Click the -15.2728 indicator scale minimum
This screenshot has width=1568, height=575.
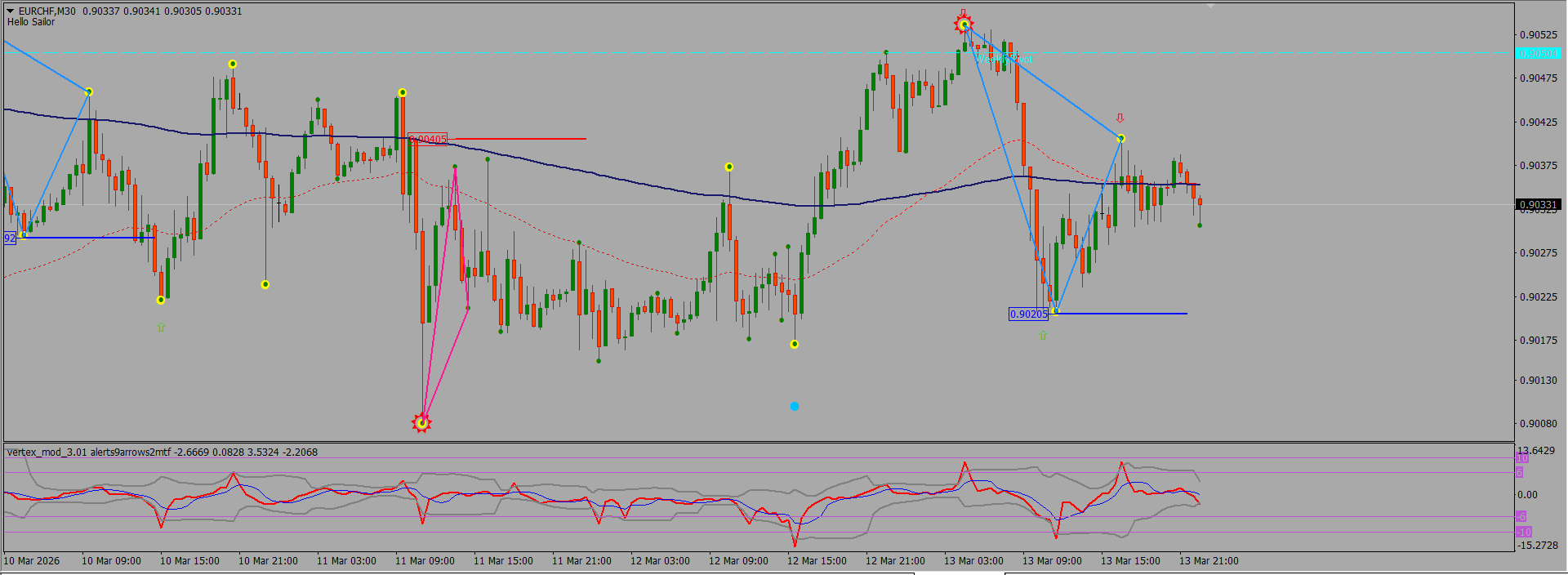(1538, 545)
